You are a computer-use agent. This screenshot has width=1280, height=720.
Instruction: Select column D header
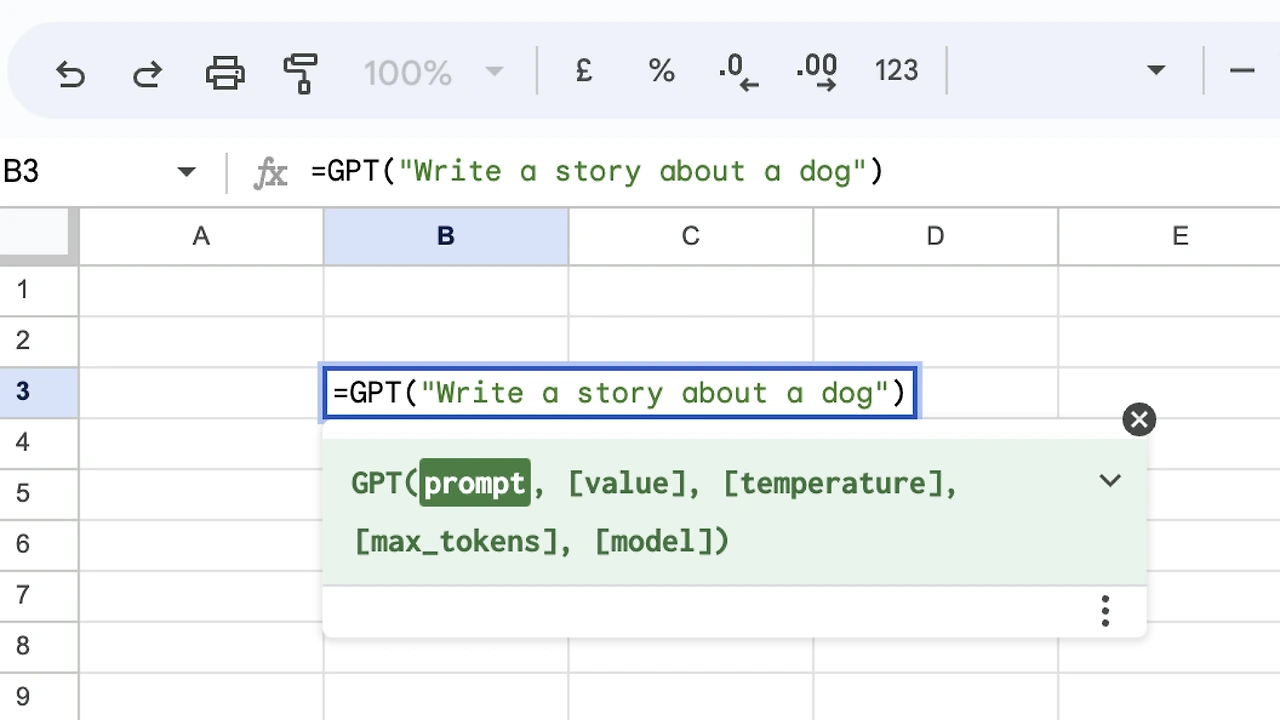(935, 237)
